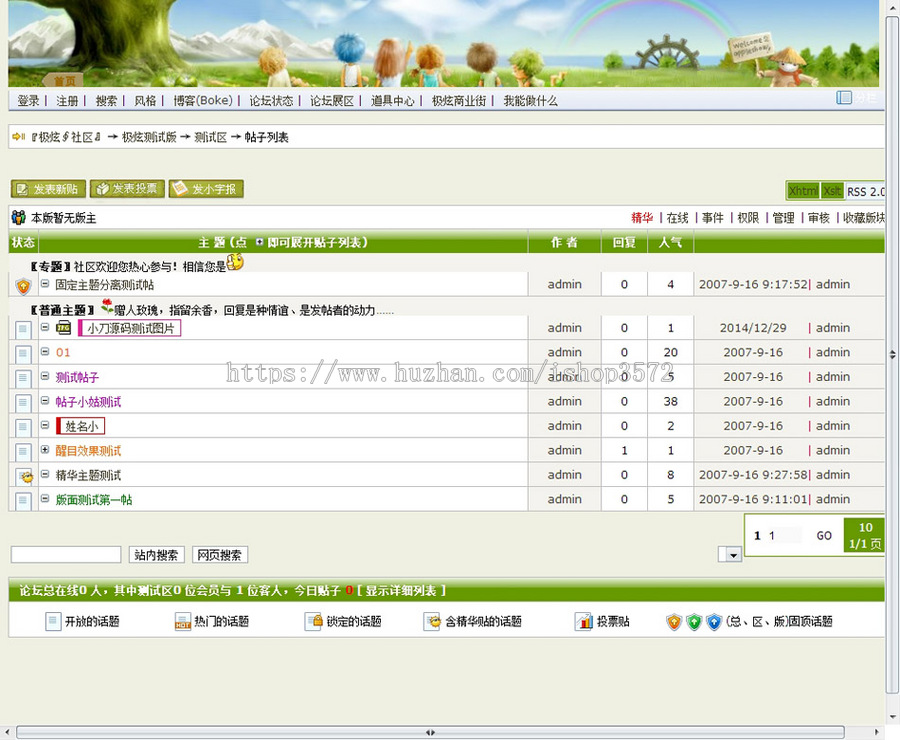This screenshot has width=900, height=740.
Task: Go to 极炫测试版 breadcrumb link
Action: [149, 137]
